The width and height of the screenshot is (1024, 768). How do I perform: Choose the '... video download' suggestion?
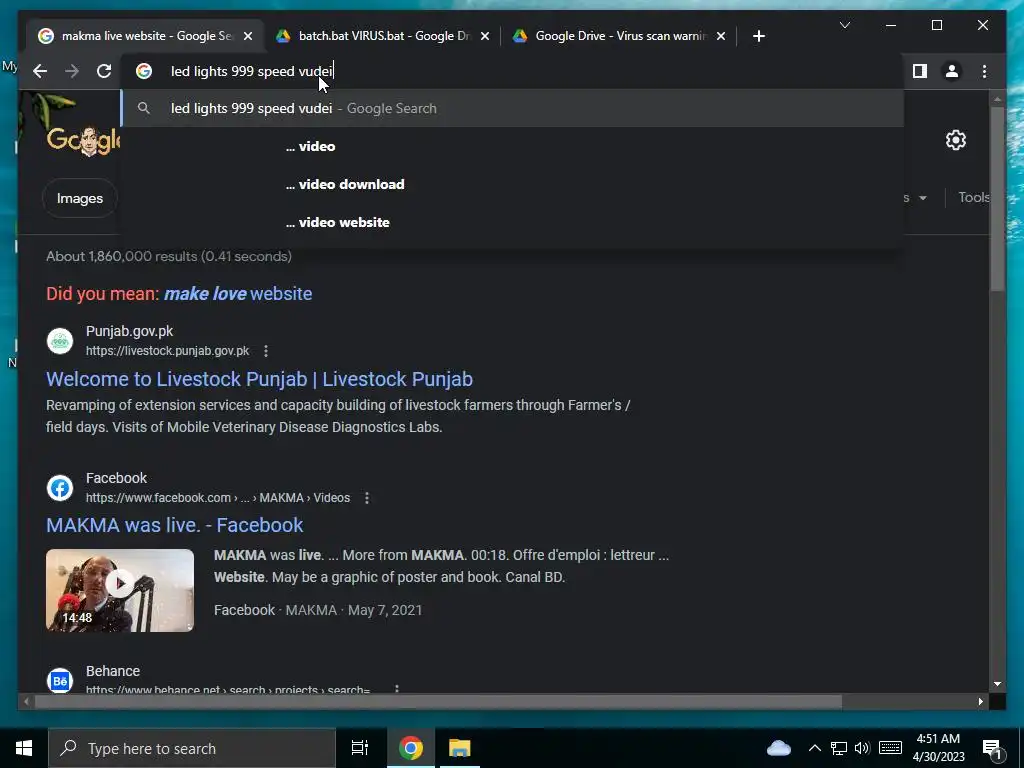pyautogui.click(x=513, y=184)
